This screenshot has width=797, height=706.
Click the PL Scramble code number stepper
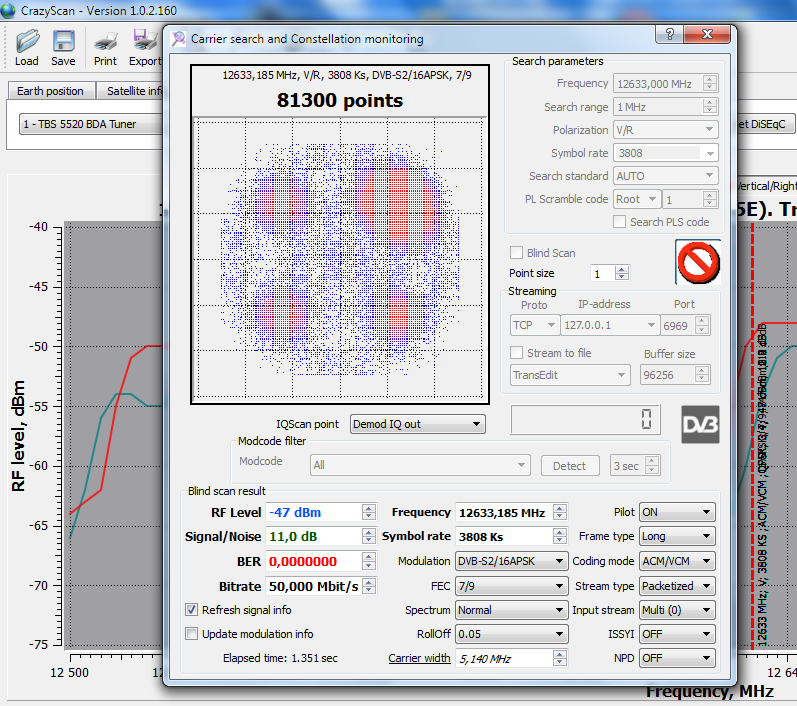tap(710, 199)
